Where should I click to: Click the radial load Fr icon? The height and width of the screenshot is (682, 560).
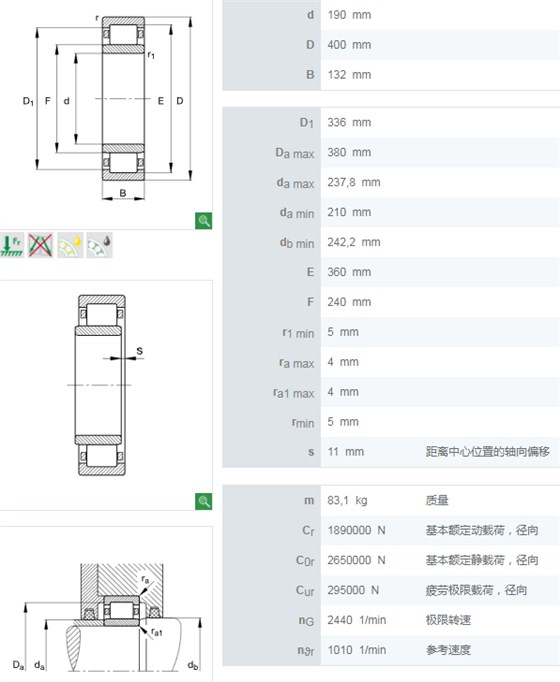12,245
